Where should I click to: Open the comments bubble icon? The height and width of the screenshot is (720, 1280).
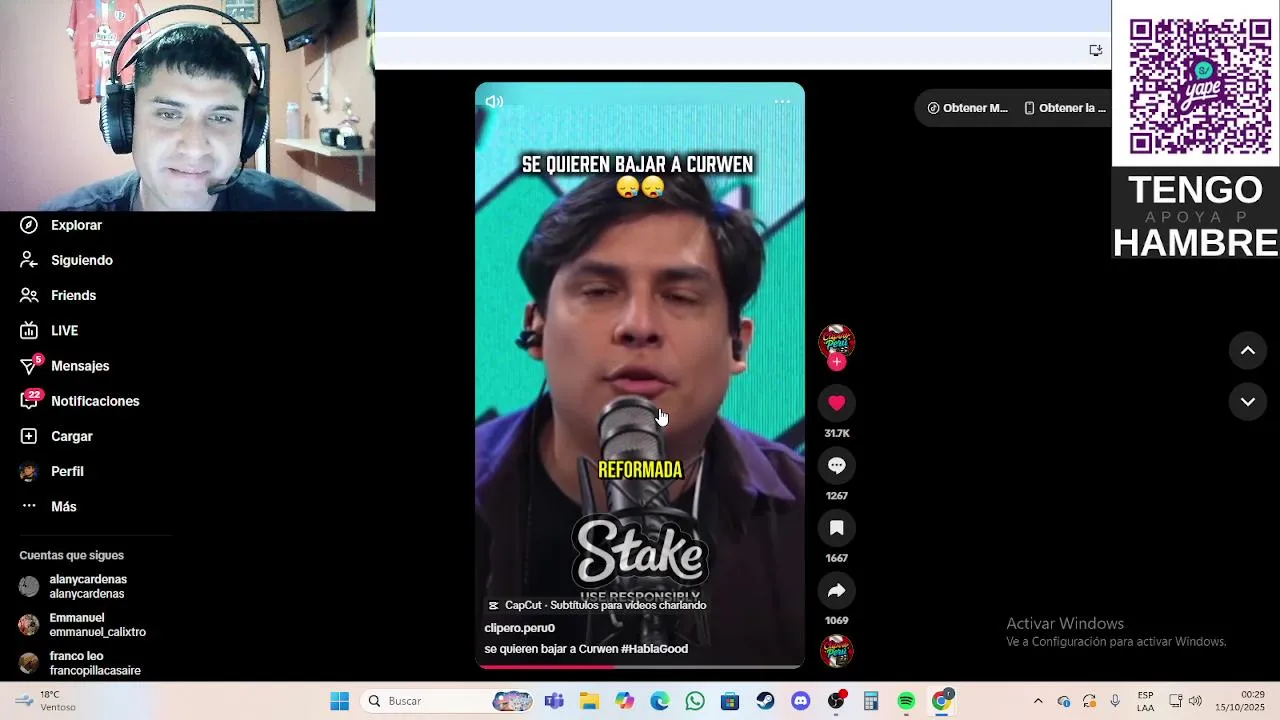[x=837, y=465]
